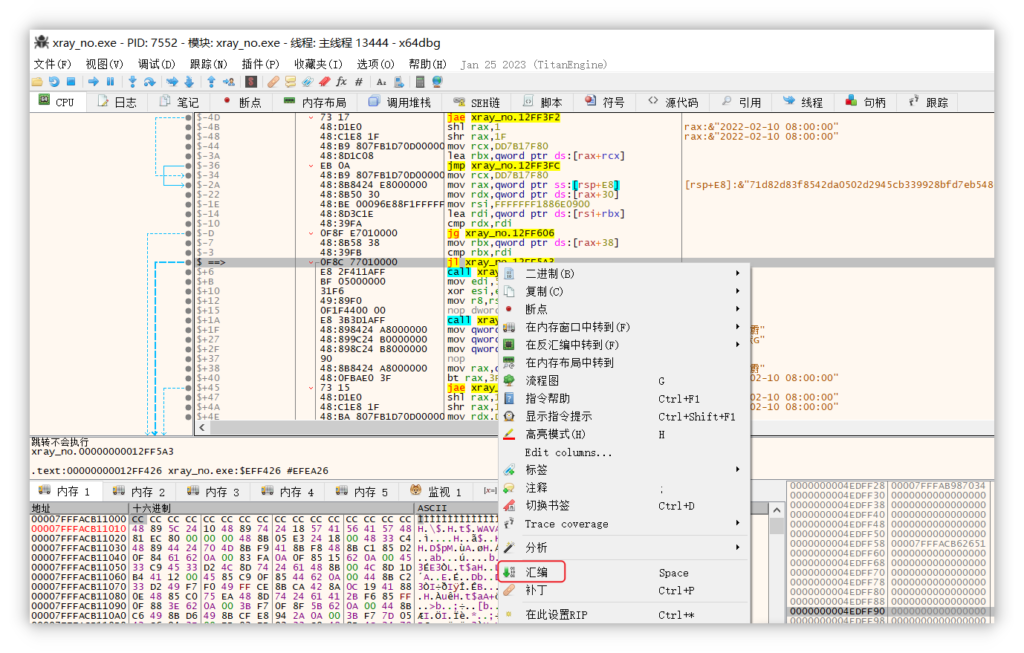Open the 监视 1 tab
1024x653 pixels.
(x=436, y=491)
